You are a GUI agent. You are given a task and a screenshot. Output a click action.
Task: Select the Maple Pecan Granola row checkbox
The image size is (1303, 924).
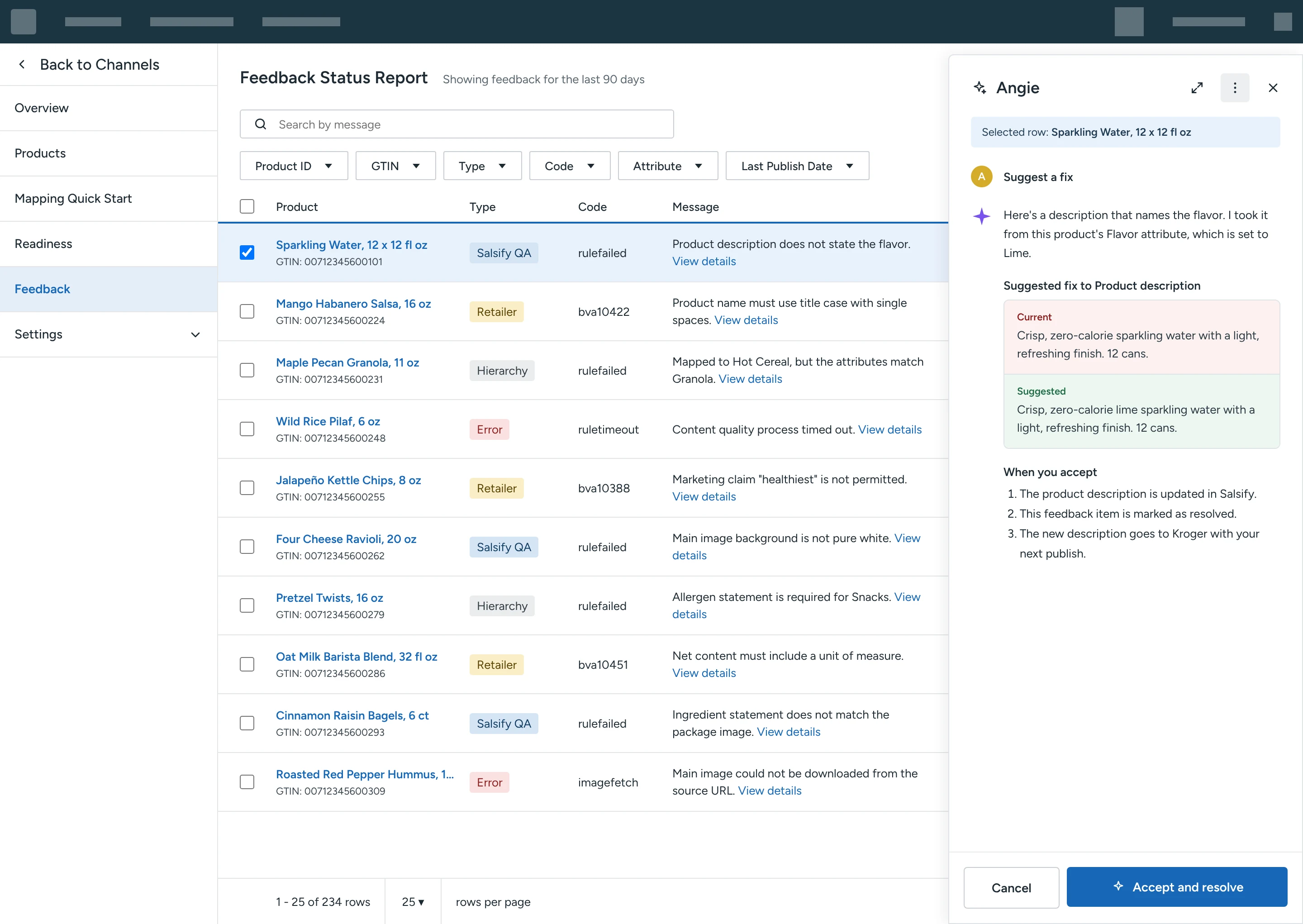coord(247,371)
